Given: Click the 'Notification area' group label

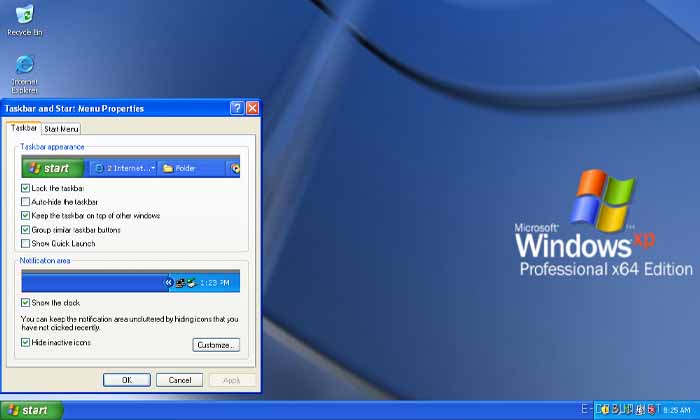Looking at the screenshot, I should [45, 261].
